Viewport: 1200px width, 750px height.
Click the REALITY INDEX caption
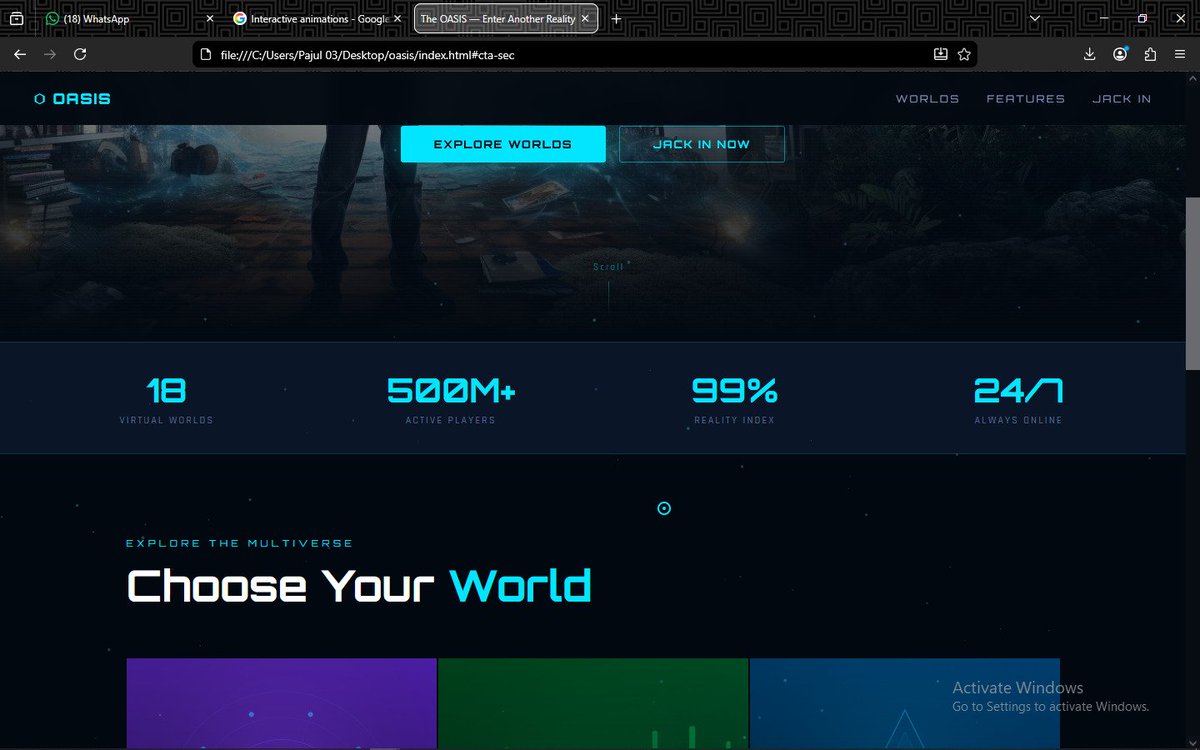[734, 420]
